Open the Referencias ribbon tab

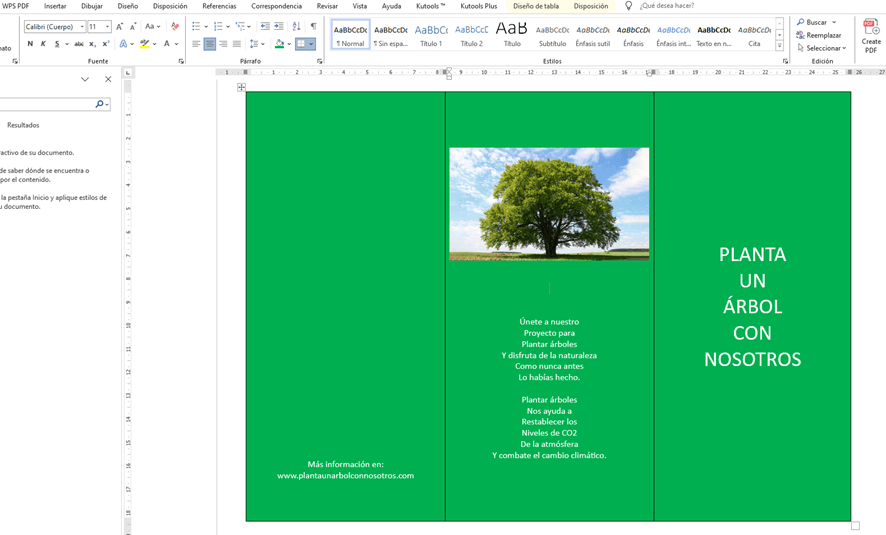[219, 6]
